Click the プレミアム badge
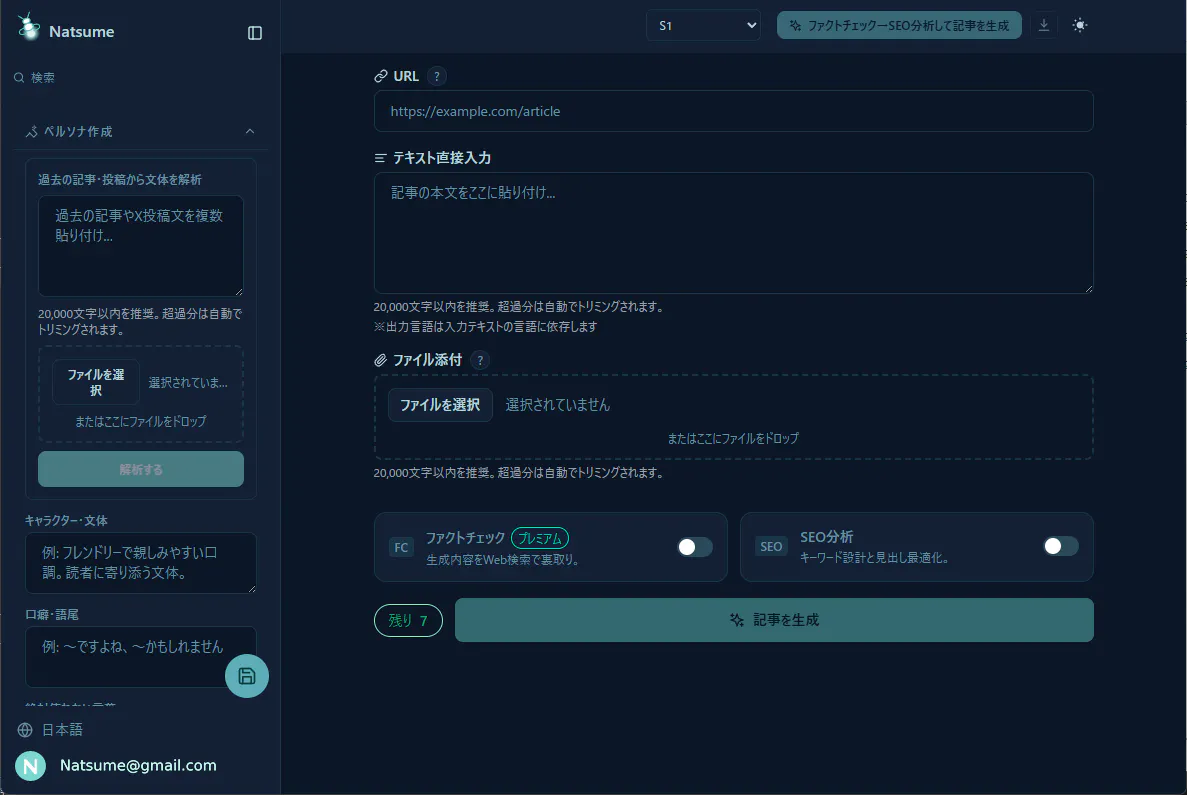Image resolution: width=1187 pixels, height=795 pixels. (540, 538)
